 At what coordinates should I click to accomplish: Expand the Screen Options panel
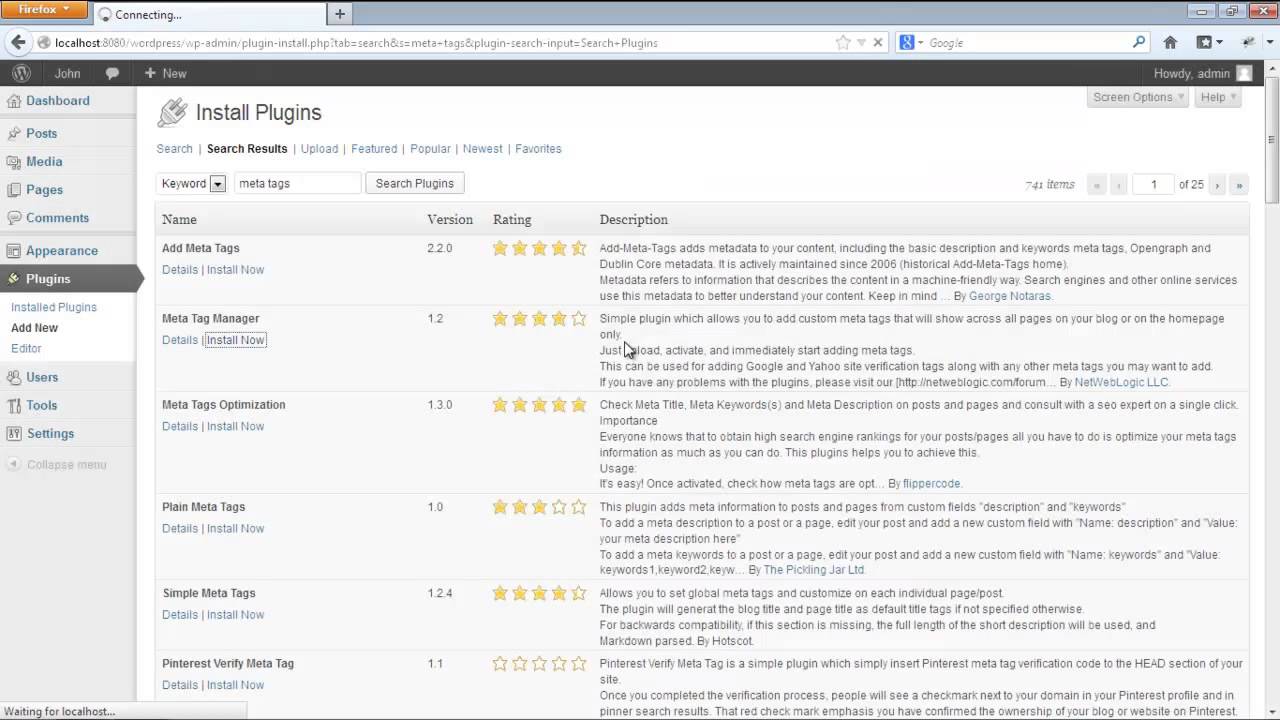pos(1138,97)
